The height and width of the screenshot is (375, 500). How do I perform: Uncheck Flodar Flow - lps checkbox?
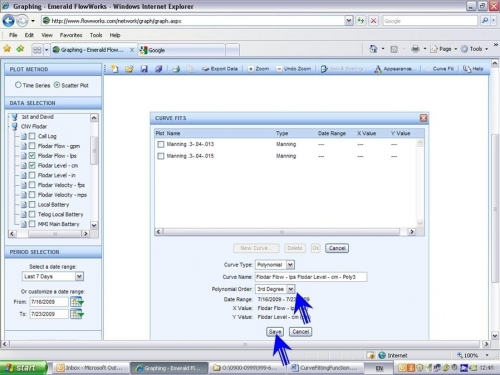32,155
